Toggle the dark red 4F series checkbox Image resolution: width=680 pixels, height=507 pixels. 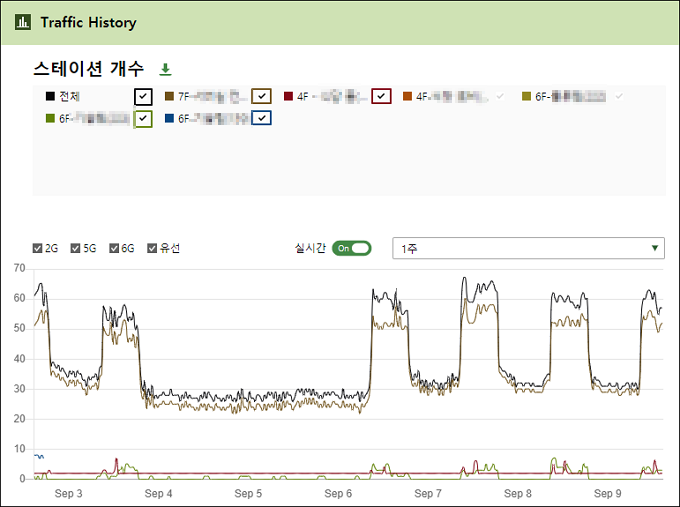[381, 96]
